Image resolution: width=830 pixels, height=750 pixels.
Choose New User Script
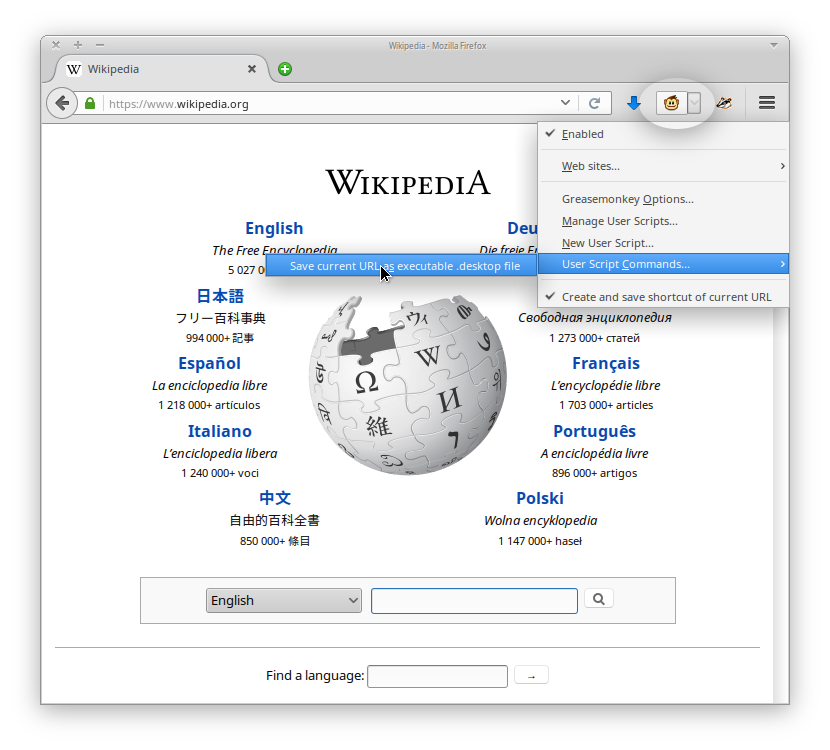[x=663, y=243]
